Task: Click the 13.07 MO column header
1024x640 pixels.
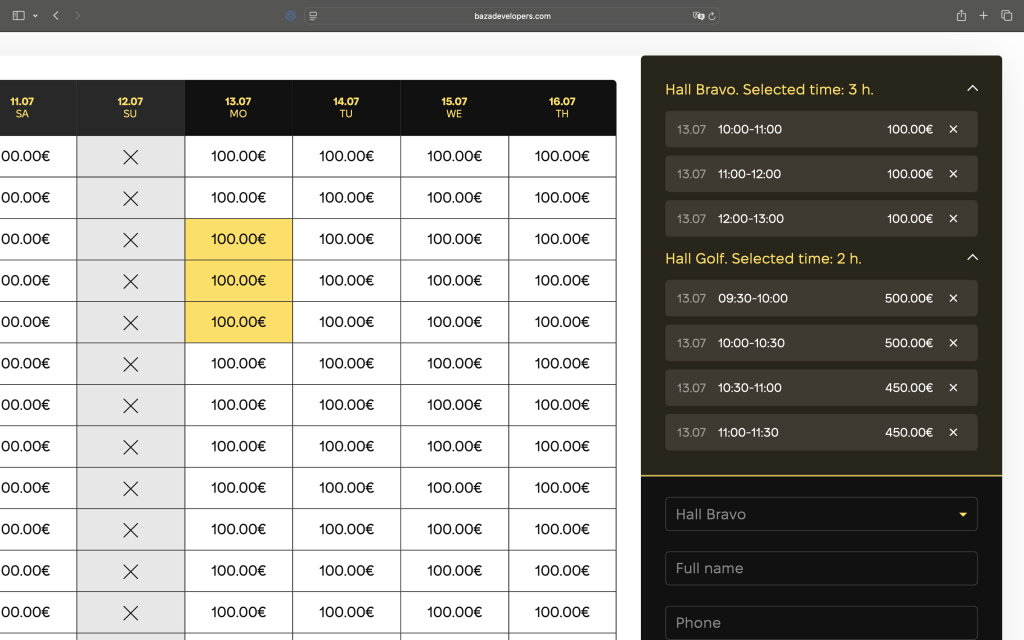Action: [x=238, y=108]
